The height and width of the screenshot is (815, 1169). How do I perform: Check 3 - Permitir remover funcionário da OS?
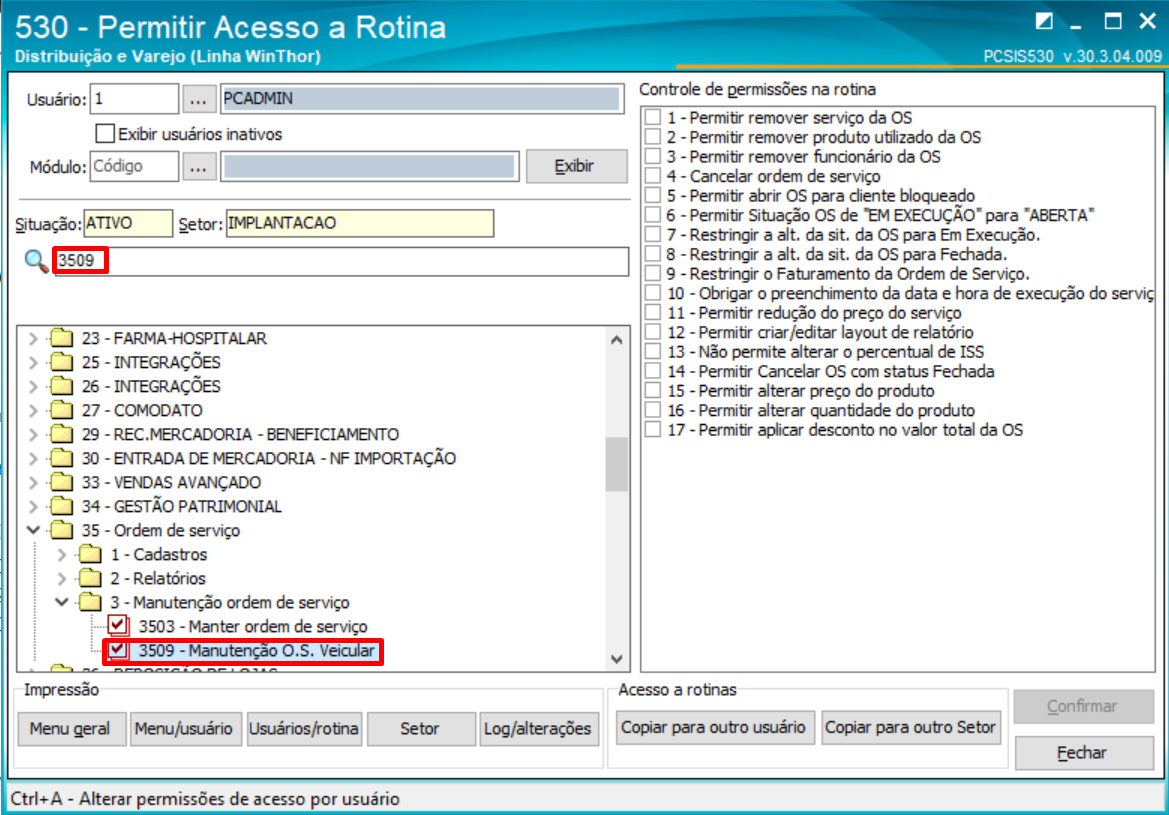(653, 157)
